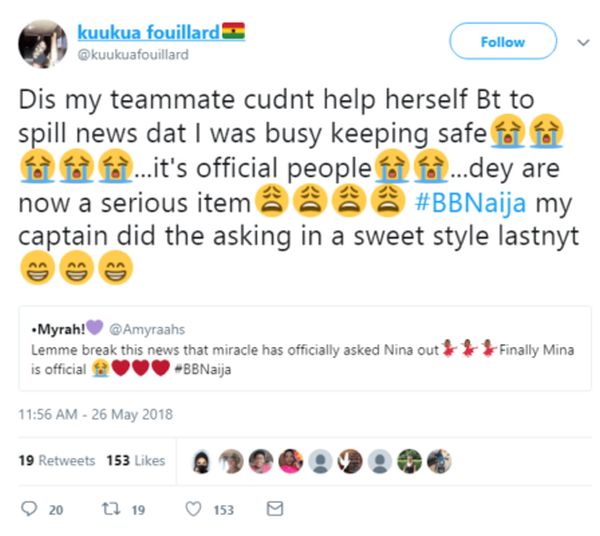
Task: Click the last liker avatar in the row
Action: coord(439,461)
